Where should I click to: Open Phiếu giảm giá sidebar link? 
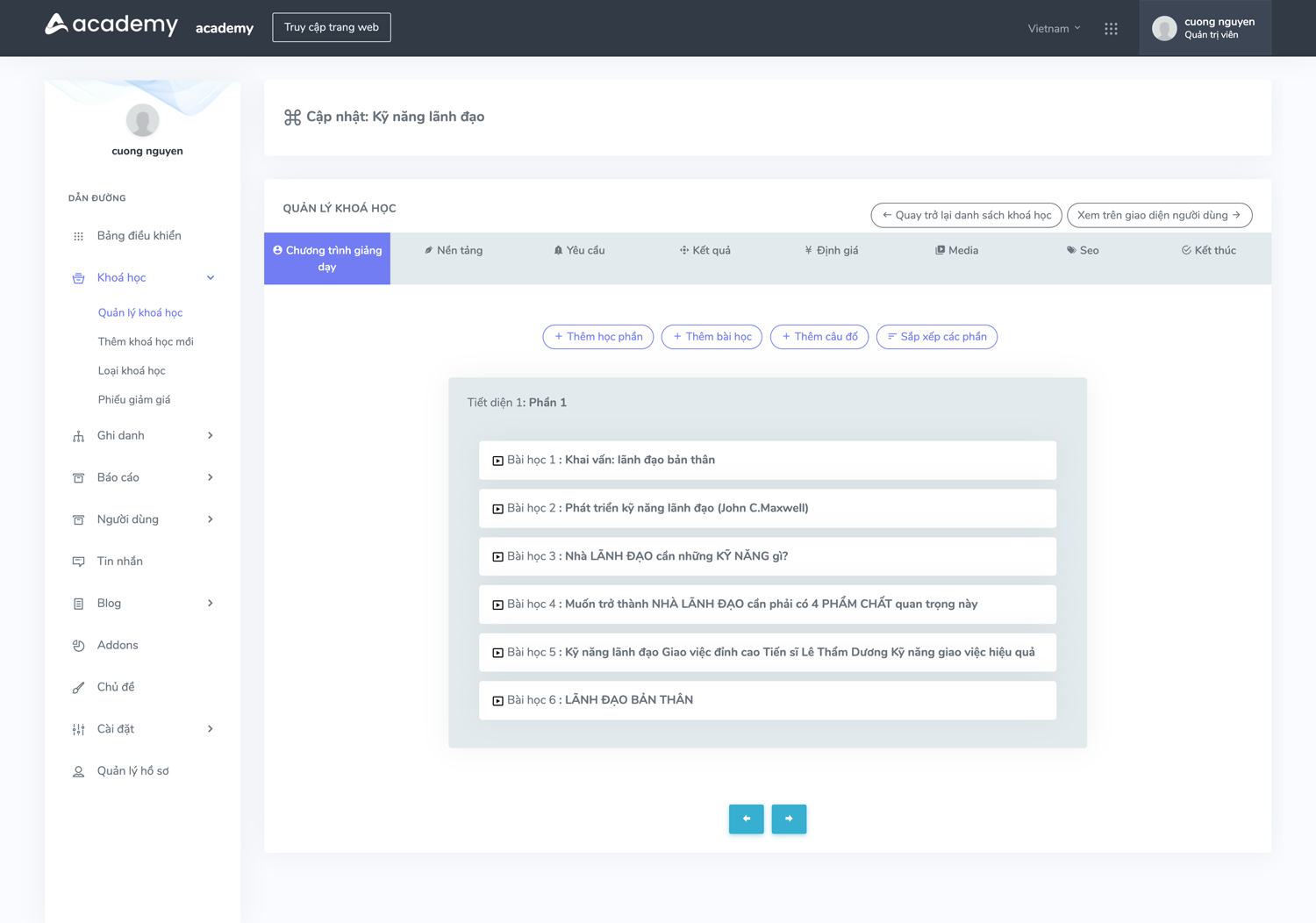point(134,400)
